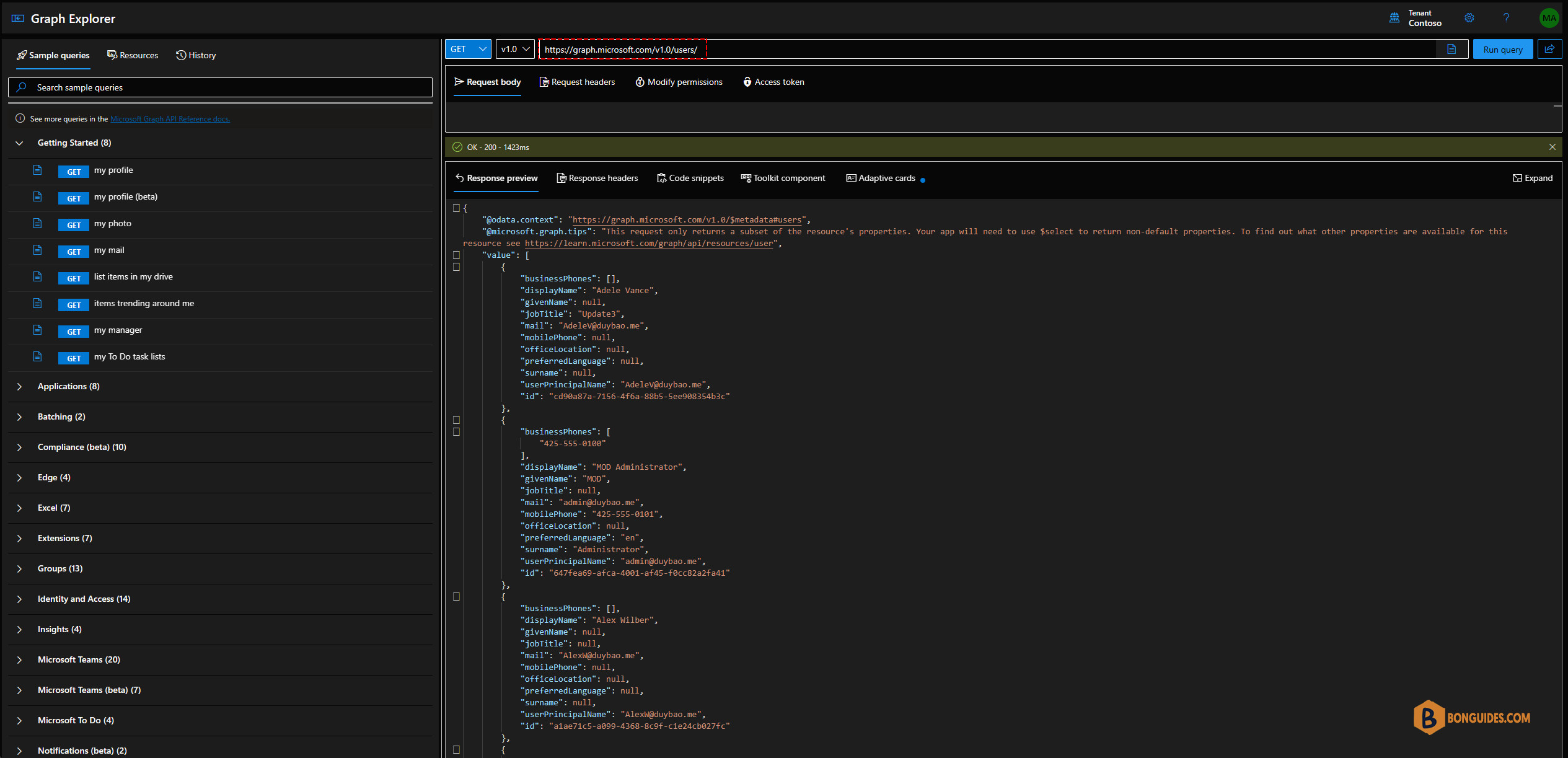
Task: Open the help question mark icon
Action: 1506,18
